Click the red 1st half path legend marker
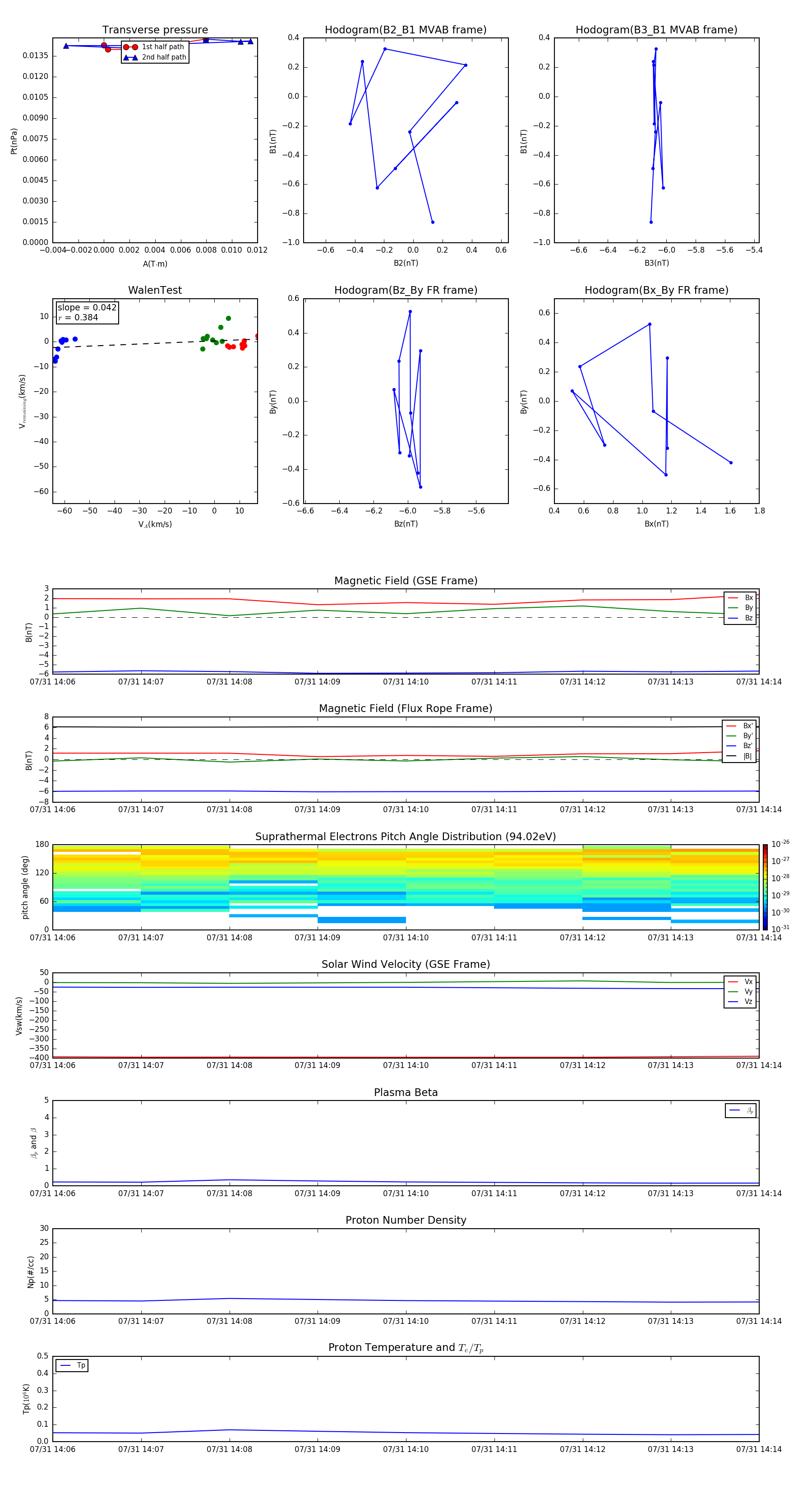 [x=131, y=47]
